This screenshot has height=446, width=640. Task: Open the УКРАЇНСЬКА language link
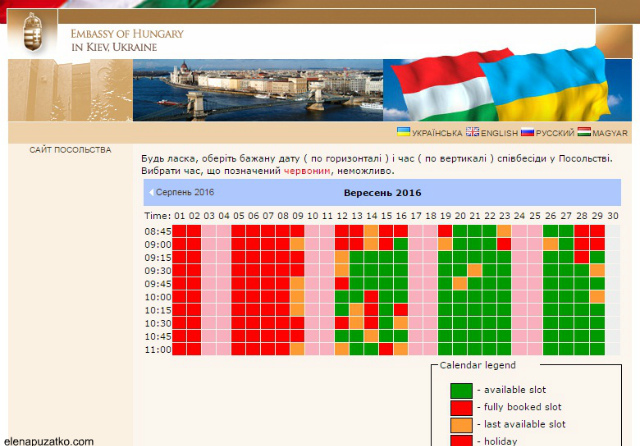coord(437,133)
